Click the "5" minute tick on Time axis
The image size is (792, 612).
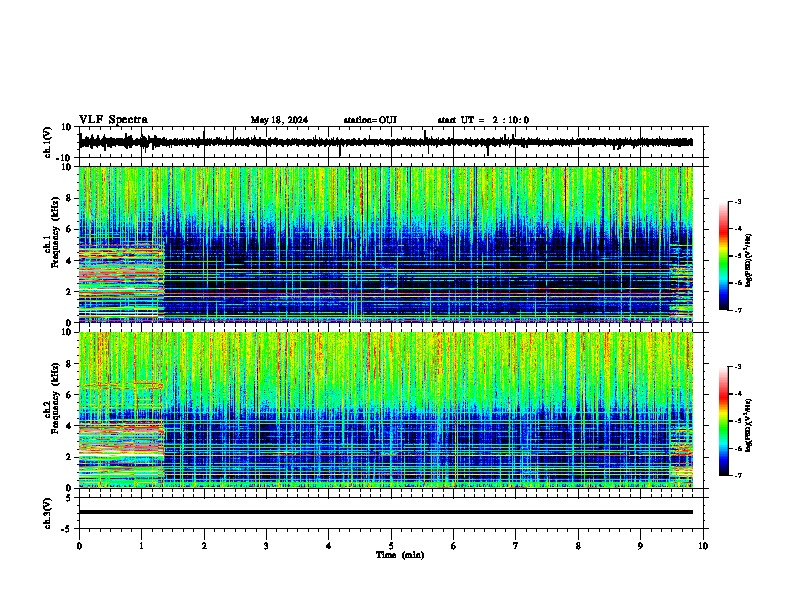[x=391, y=546]
